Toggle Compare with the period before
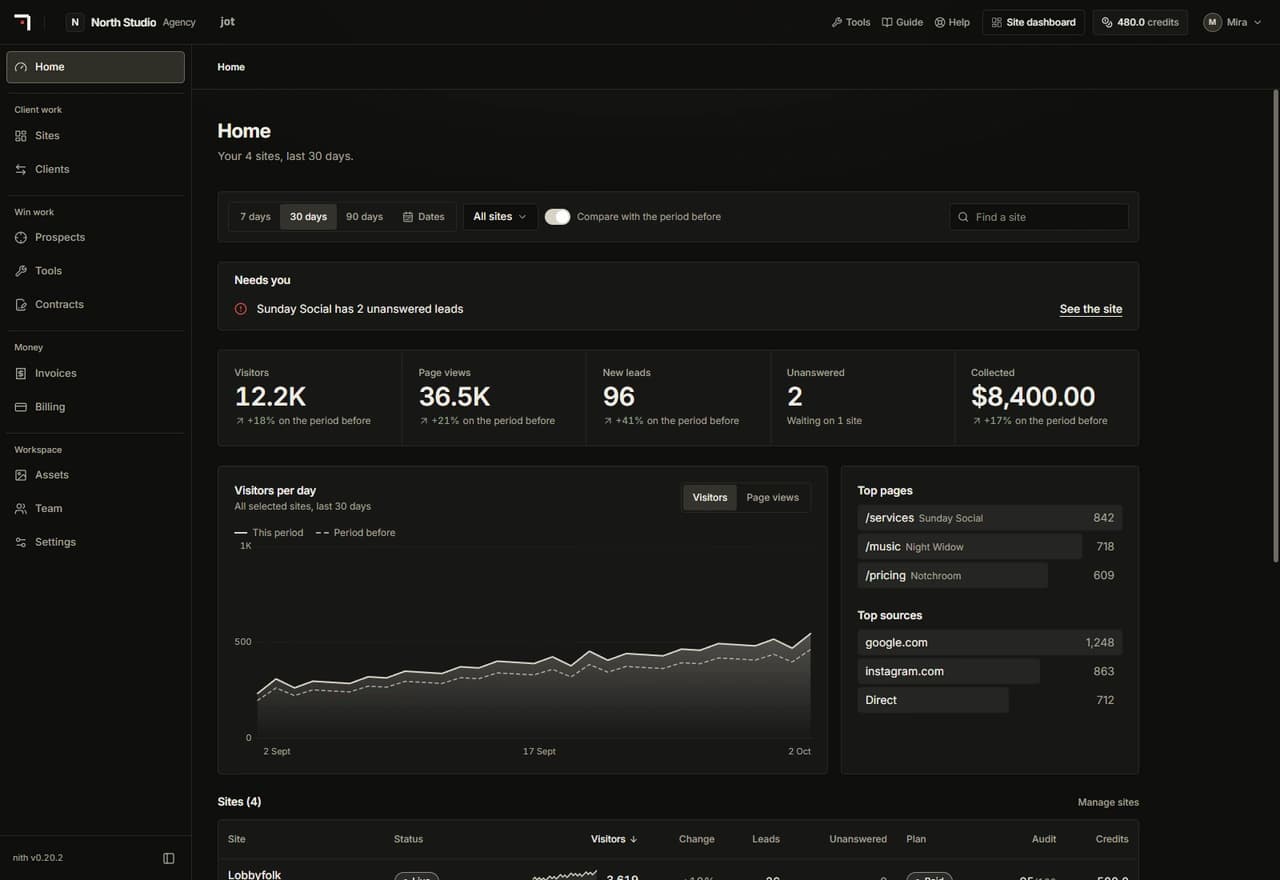The width and height of the screenshot is (1280, 880). (557, 217)
